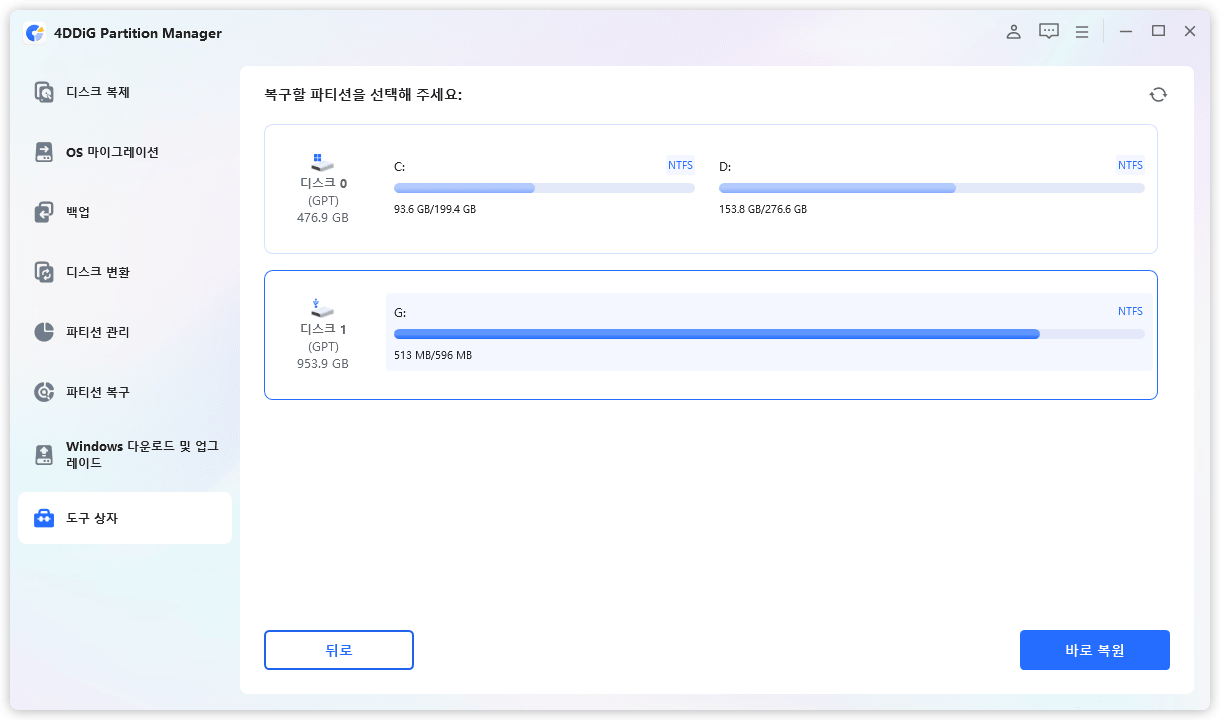Click the NTFS label on drive G:
The height and width of the screenshot is (720, 1220).
tap(1129, 310)
